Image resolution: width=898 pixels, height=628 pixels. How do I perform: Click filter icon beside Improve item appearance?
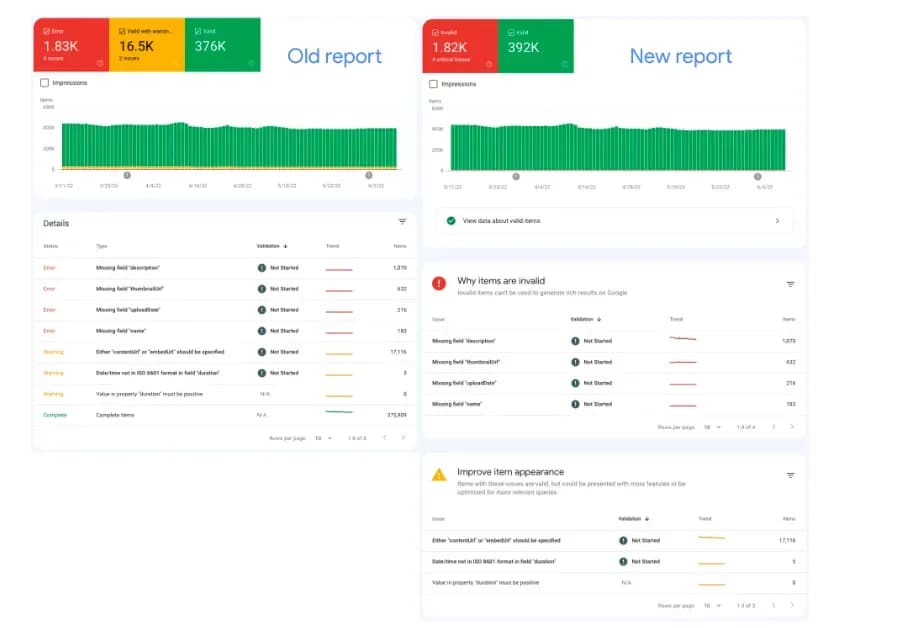click(x=790, y=476)
